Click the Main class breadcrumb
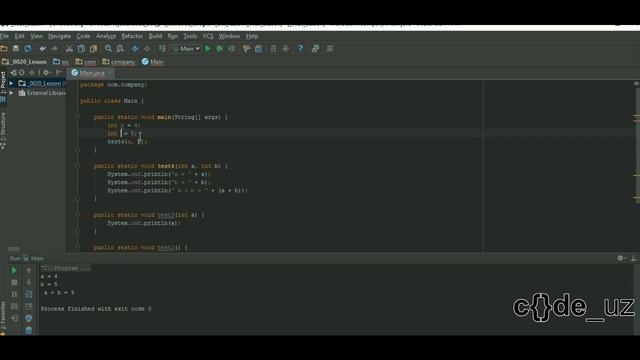Screen dimensions: 640x360 tap(153, 62)
